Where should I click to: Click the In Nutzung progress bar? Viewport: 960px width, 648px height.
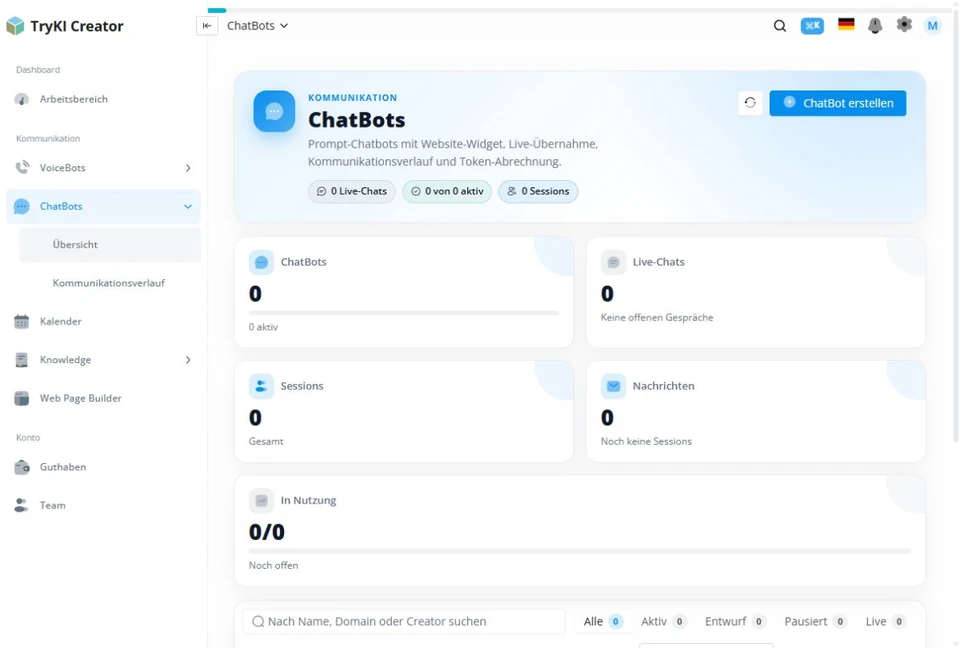click(x=580, y=551)
